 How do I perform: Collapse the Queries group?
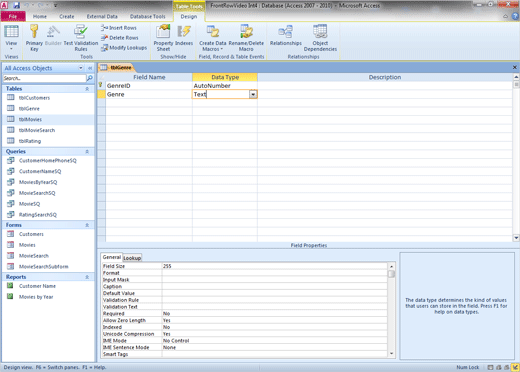(x=87, y=152)
